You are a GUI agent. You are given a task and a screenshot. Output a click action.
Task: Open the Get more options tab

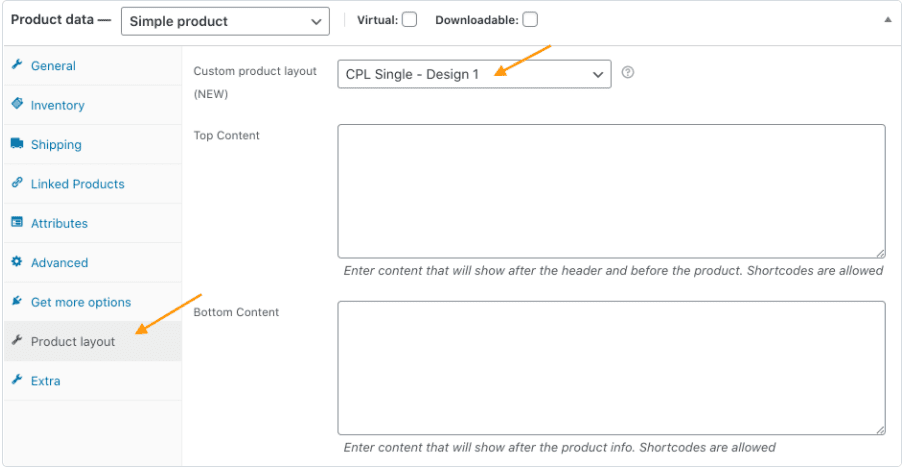click(80, 302)
